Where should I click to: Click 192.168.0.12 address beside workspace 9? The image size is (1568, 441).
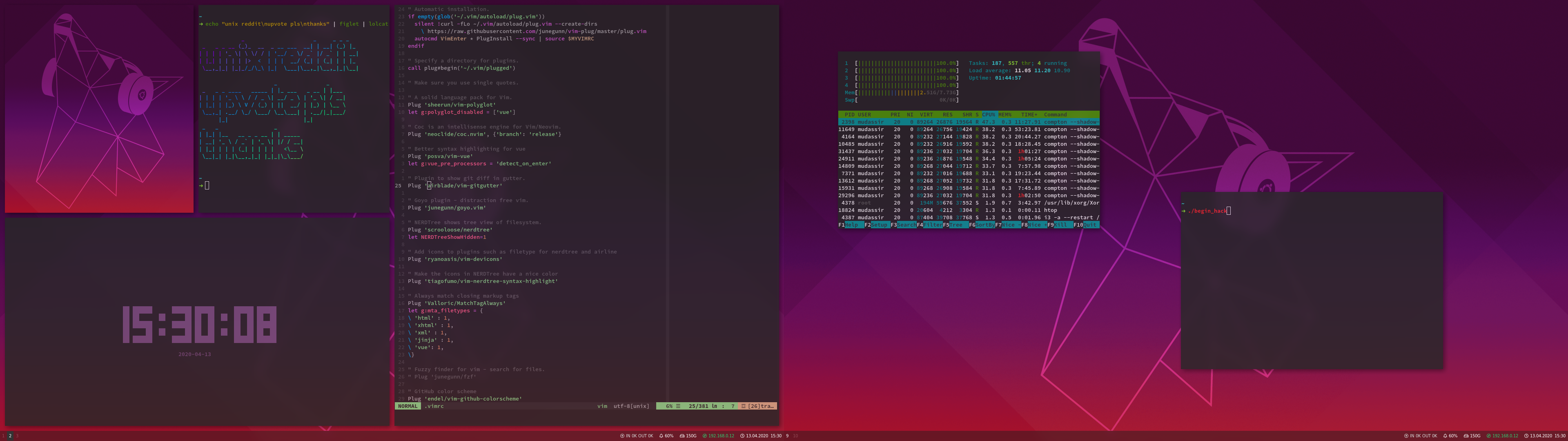point(721,436)
